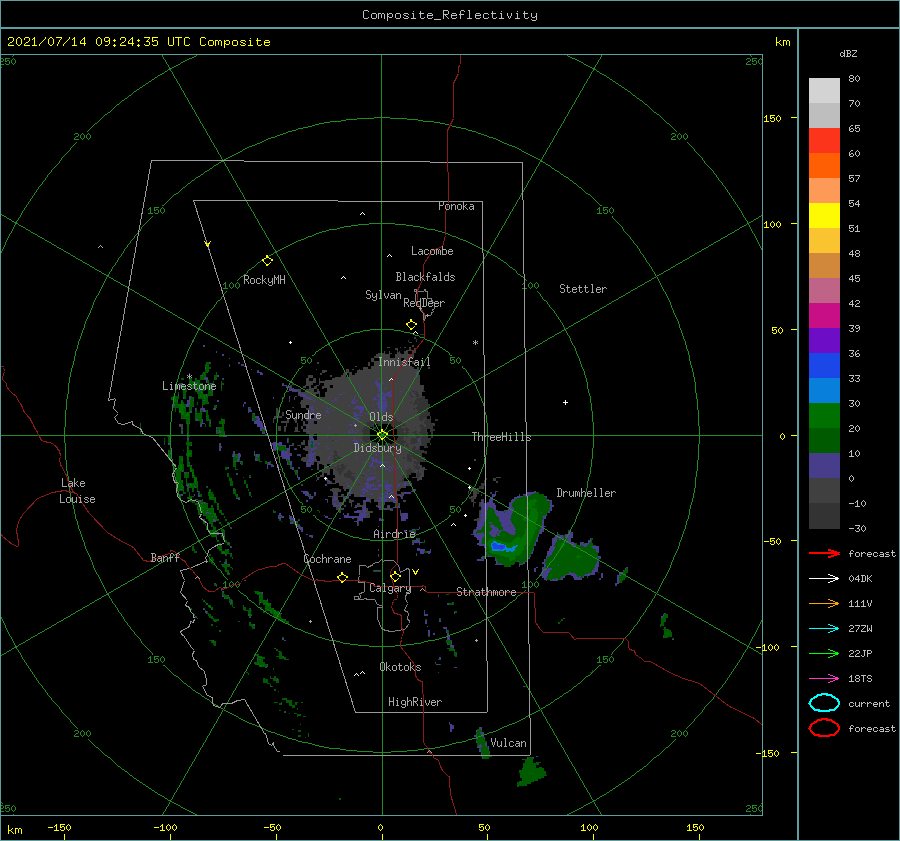Click the yellow diamond marker beside RockyMH

tap(267, 261)
